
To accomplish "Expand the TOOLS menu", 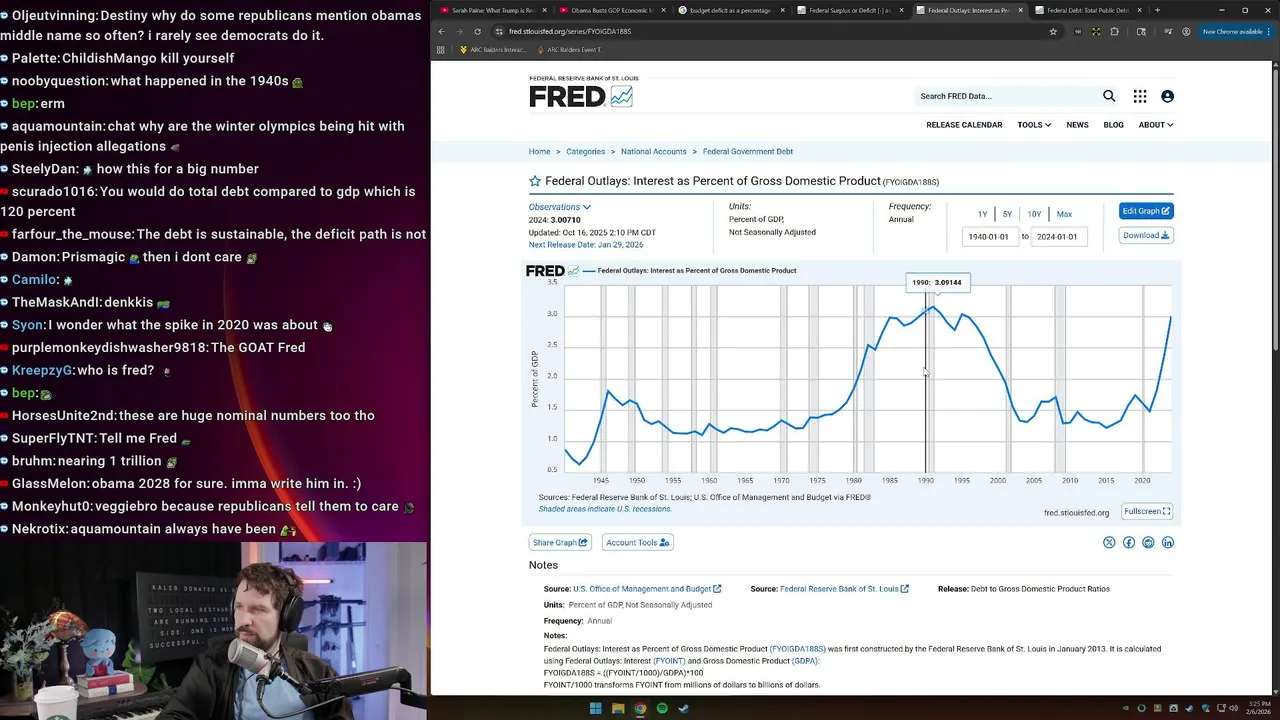I will click(x=1034, y=125).
